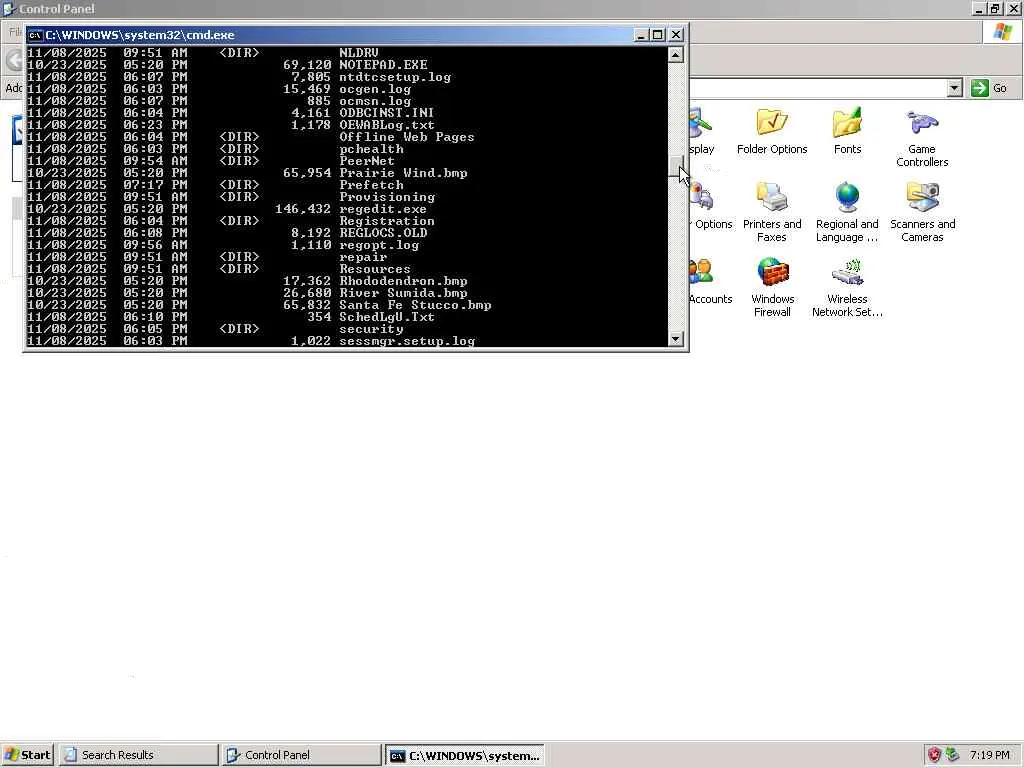
Task: Open the address bar dropdown arrow
Action: click(x=954, y=88)
